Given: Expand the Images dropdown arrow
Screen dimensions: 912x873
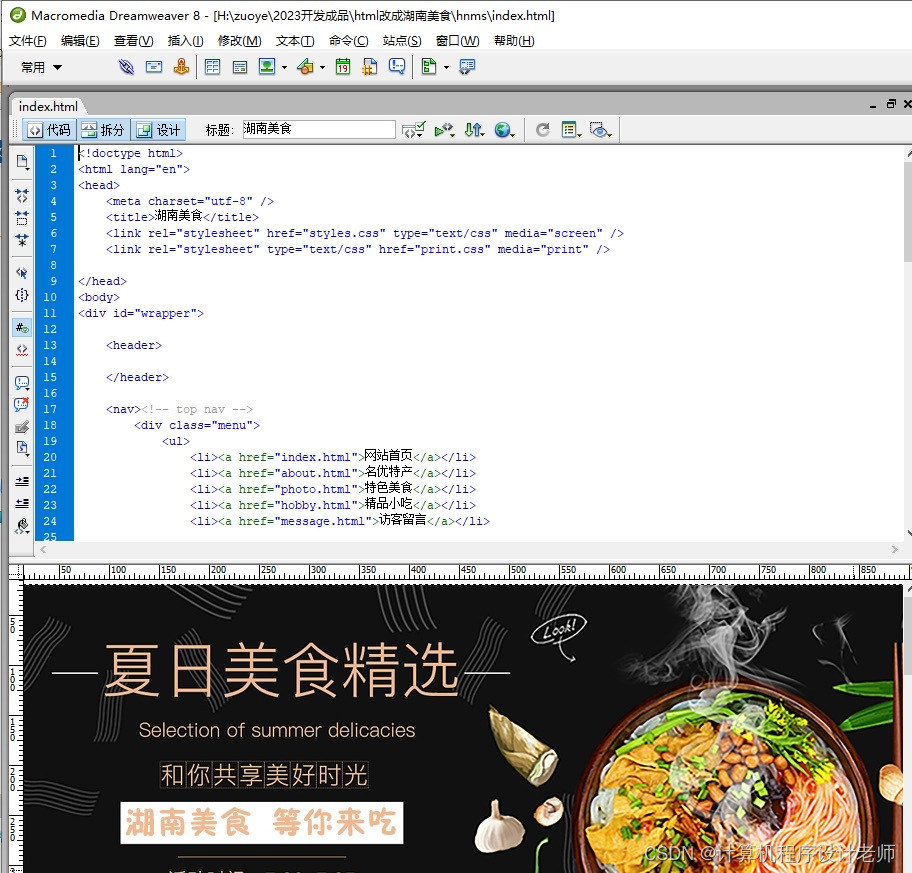Looking at the screenshot, I should coord(284,67).
